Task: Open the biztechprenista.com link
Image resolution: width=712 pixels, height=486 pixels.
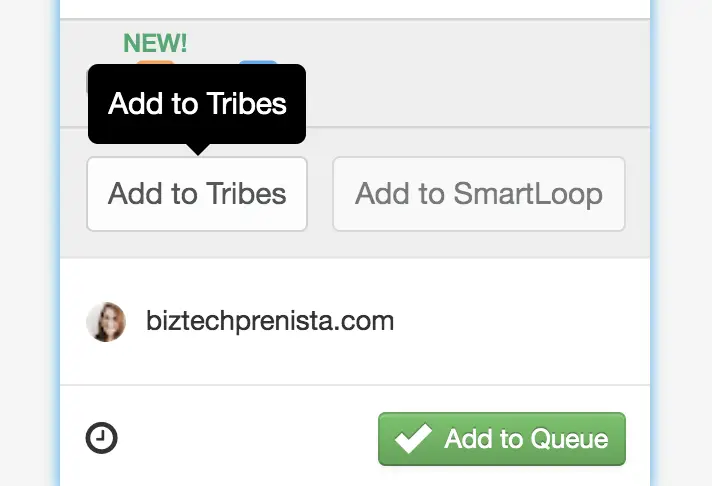Action: point(270,321)
